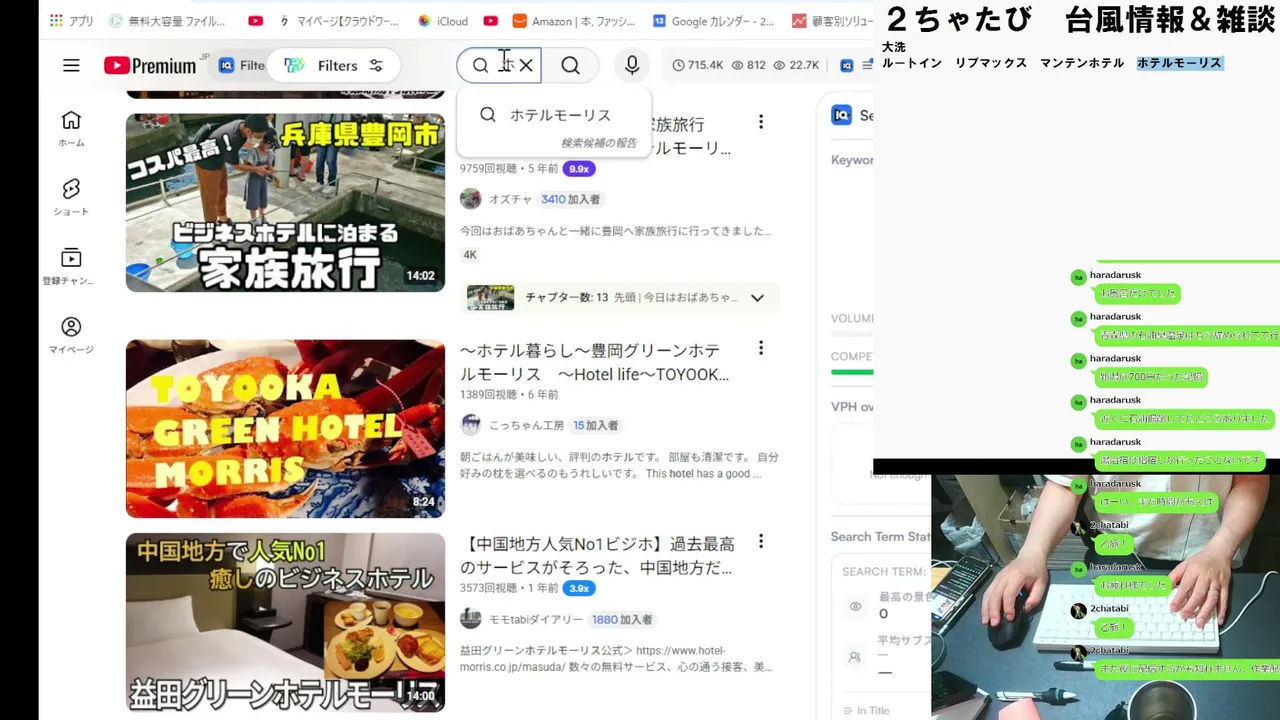Open マイページ in the sidebar
Screen dimensions: 1280x720
pyautogui.click(x=71, y=335)
